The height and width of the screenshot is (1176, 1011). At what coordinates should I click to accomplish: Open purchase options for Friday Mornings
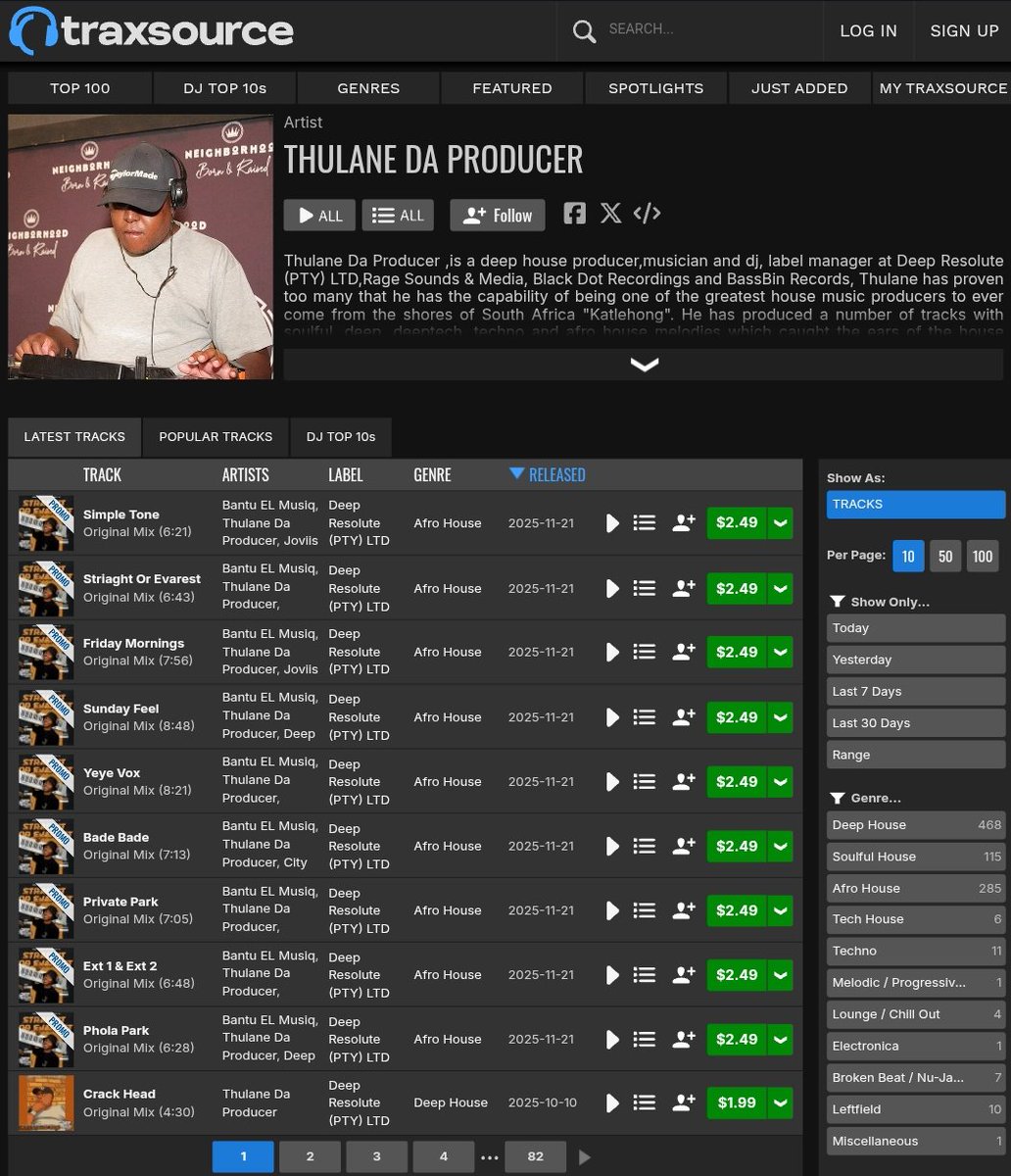click(781, 652)
